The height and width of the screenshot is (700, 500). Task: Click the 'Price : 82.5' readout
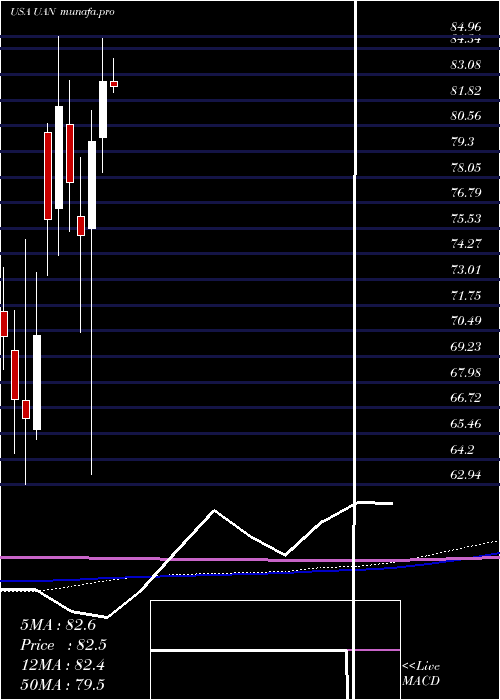[x=63, y=645]
